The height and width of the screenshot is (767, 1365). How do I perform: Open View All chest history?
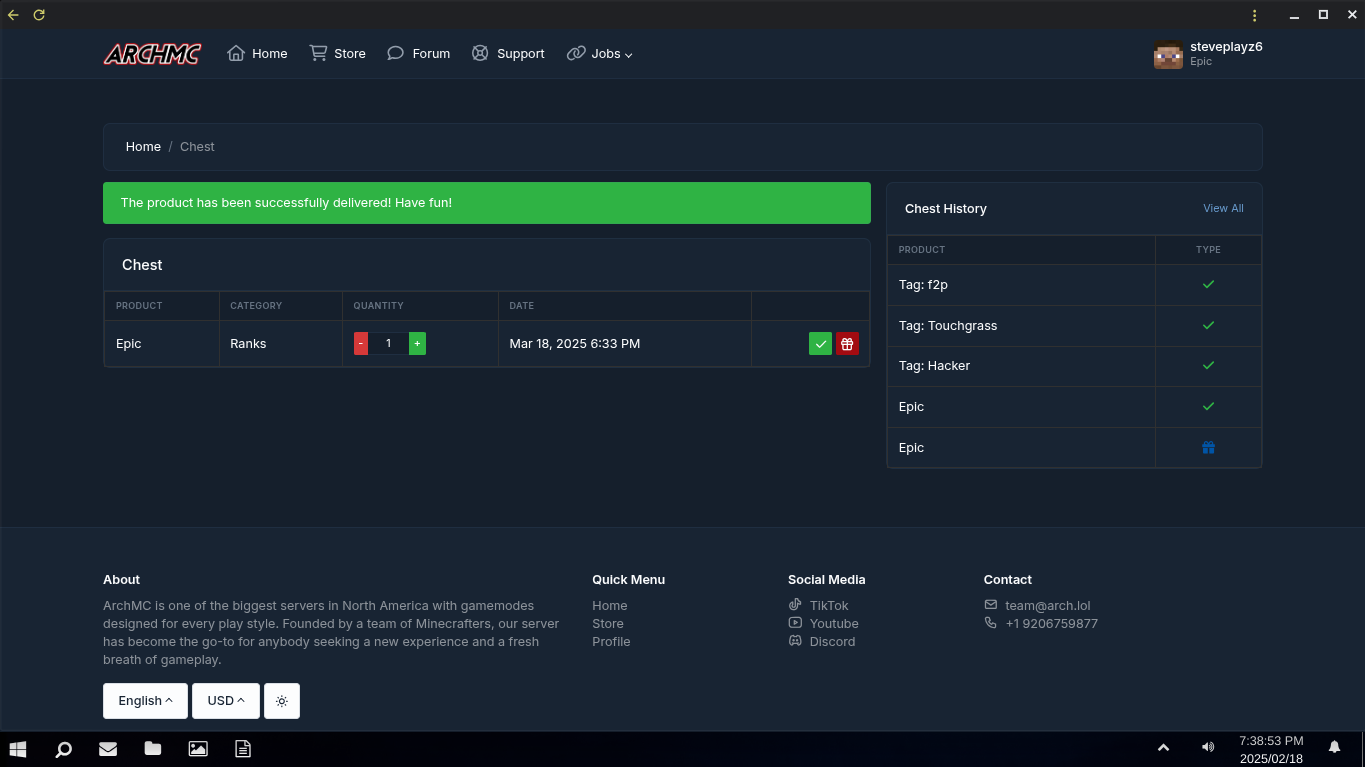[1223, 209]
